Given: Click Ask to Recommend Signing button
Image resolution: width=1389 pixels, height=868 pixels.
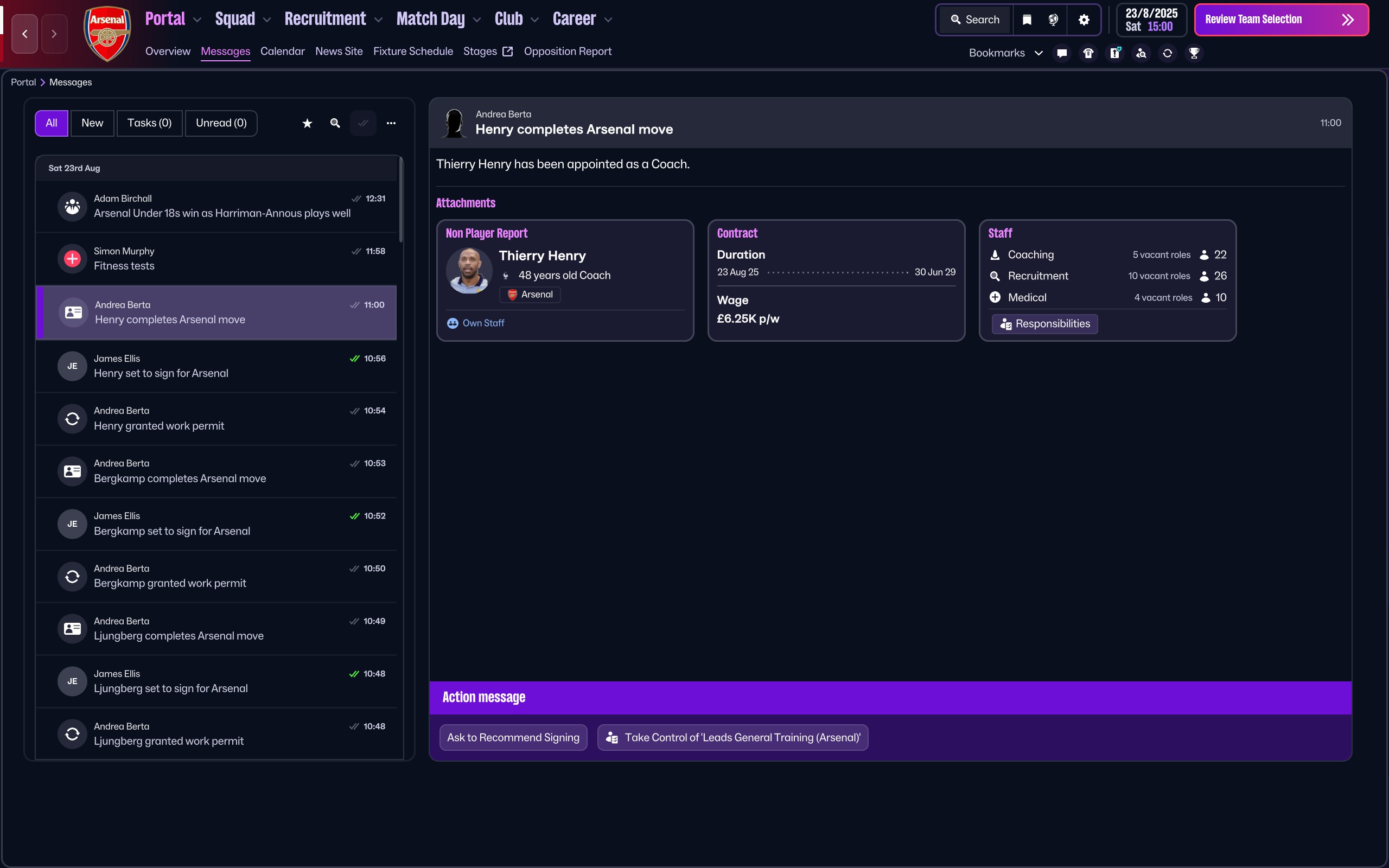Looking at the screenshot, I should tap(513, 737).
